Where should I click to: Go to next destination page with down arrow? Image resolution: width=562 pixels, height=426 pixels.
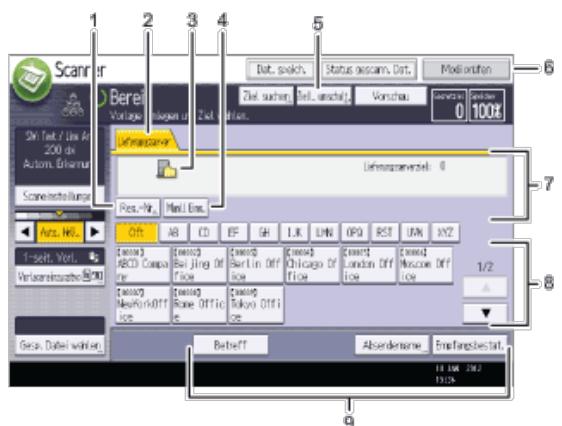[x=485, y=313]
